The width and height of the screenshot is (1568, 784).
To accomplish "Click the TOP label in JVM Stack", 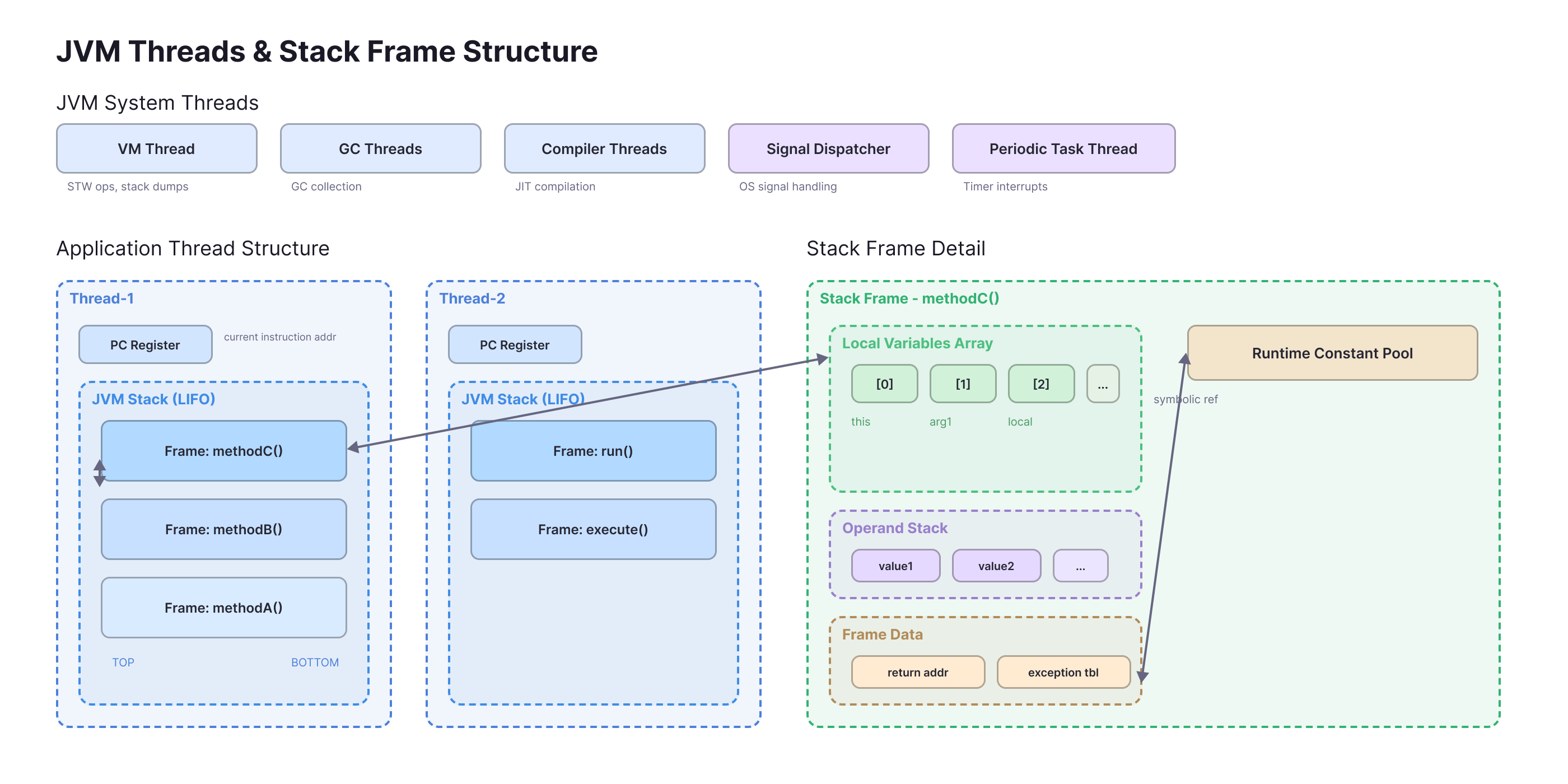I will pos(123,662).
